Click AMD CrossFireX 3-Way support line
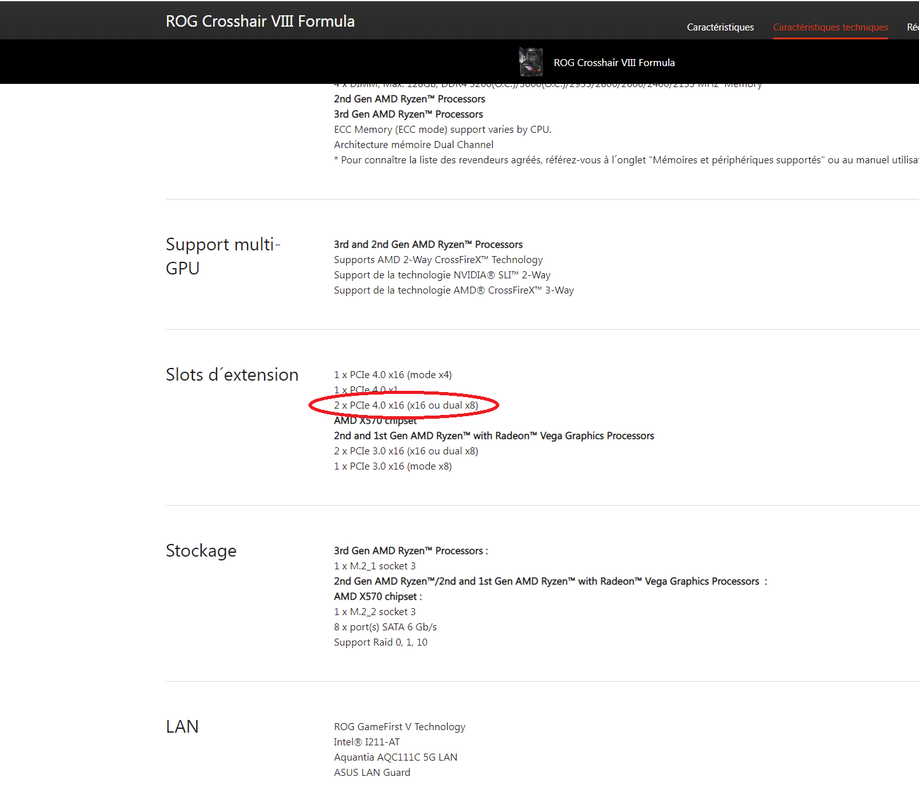 [x=454, y=290]
